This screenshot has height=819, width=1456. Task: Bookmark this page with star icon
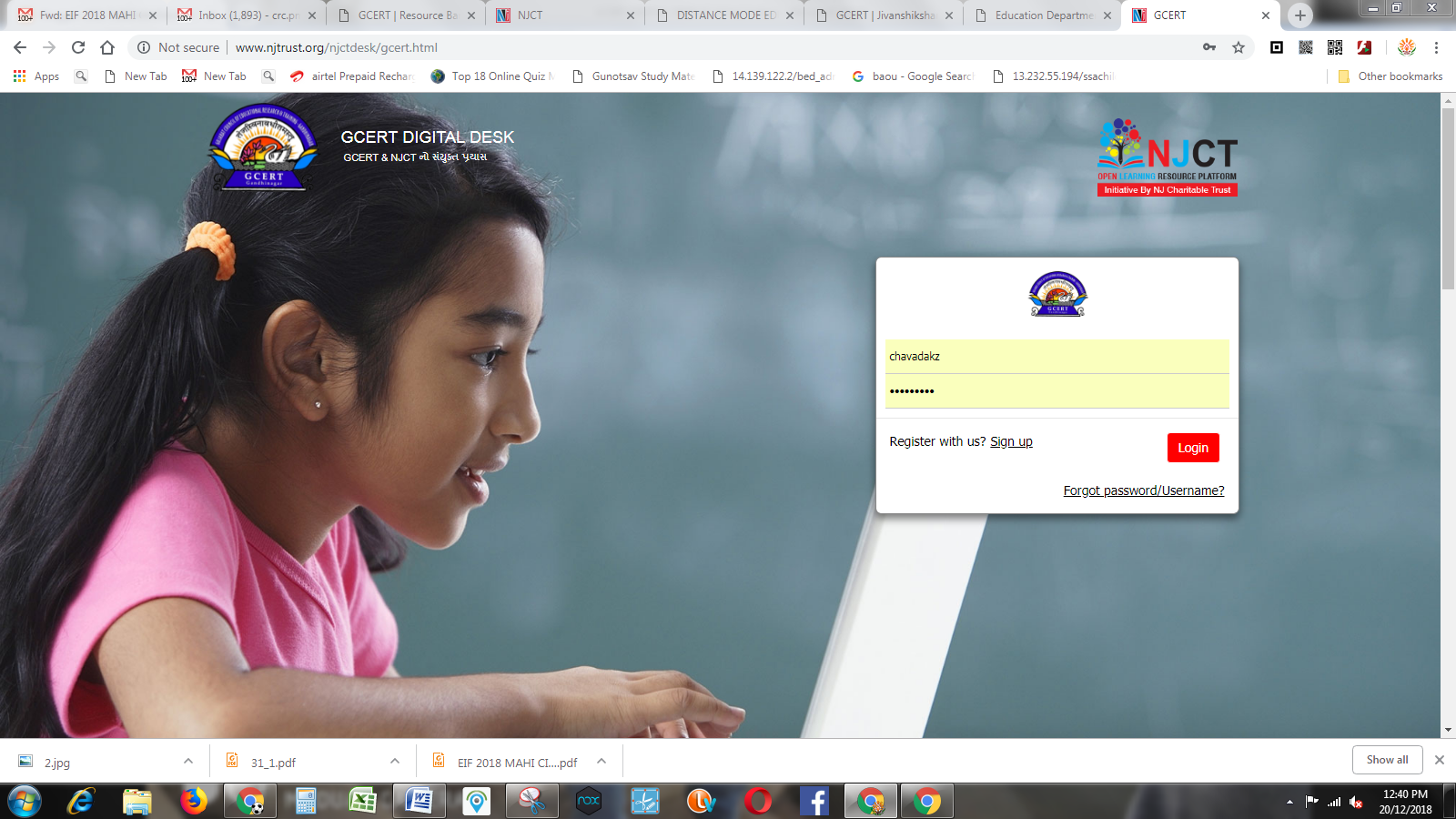pyautogui.click(x=1239, y=47)
